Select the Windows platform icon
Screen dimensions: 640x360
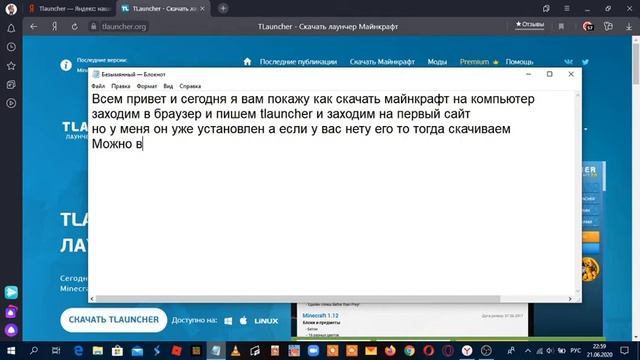228,321
